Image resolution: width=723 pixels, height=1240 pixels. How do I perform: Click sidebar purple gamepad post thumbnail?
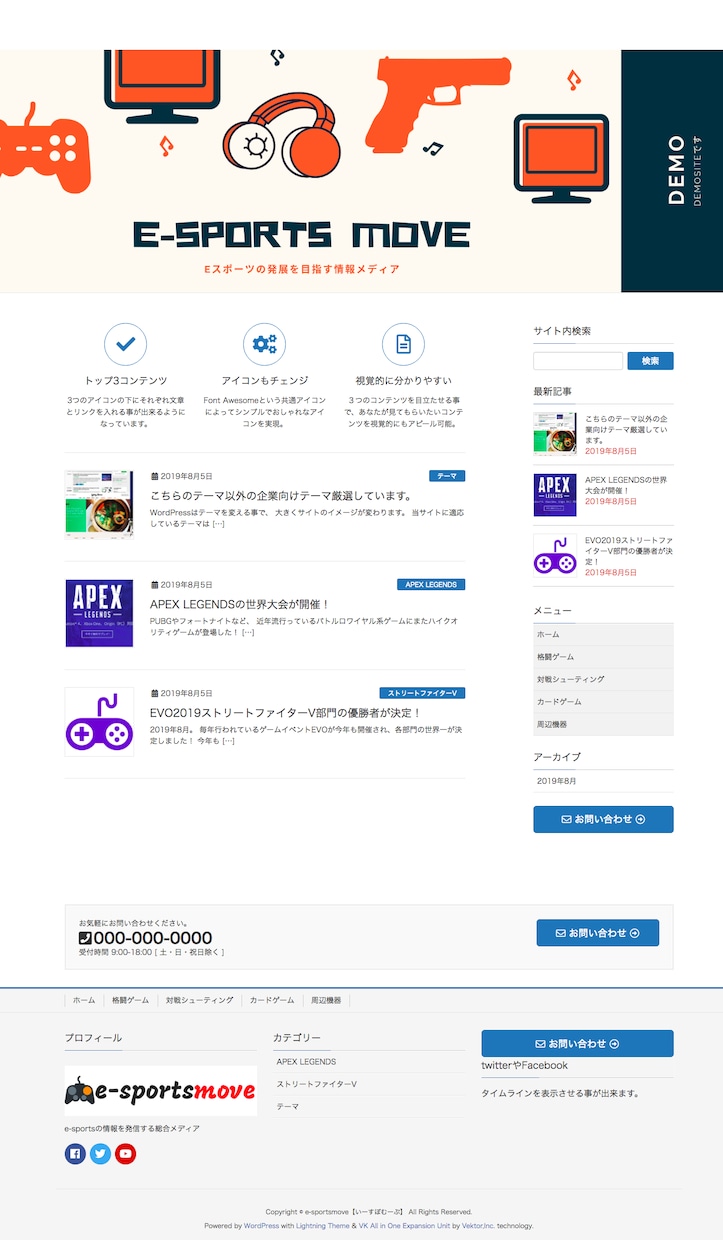pos(555,555)
